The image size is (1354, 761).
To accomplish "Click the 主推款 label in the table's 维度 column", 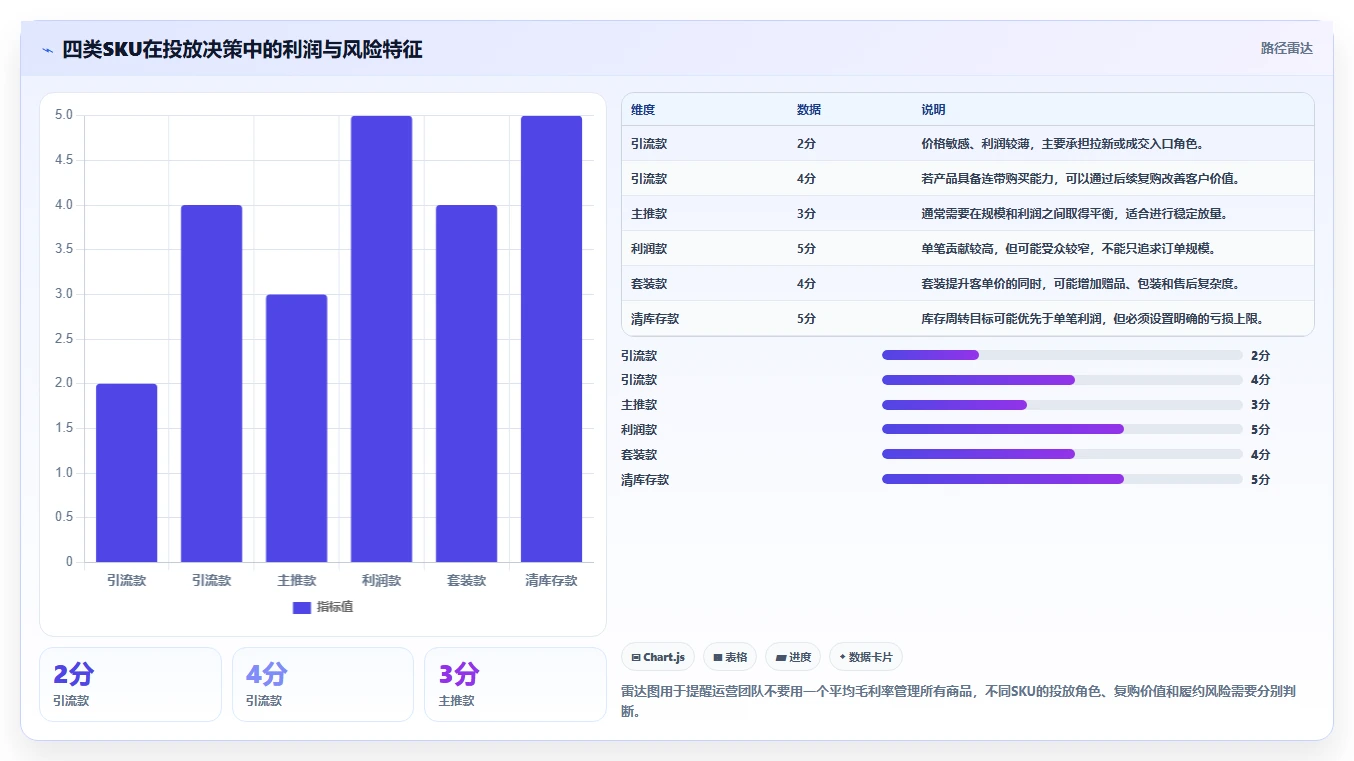I will click(649, 214).
